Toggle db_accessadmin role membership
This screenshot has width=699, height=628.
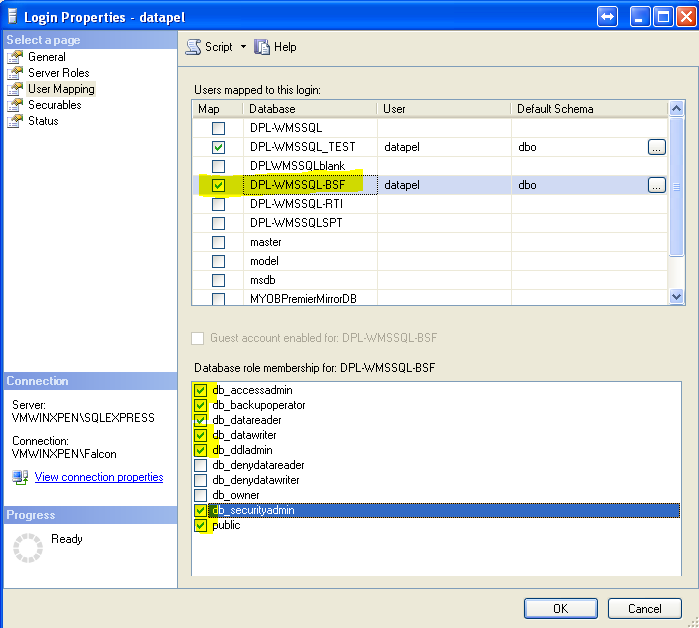[201, 390]
